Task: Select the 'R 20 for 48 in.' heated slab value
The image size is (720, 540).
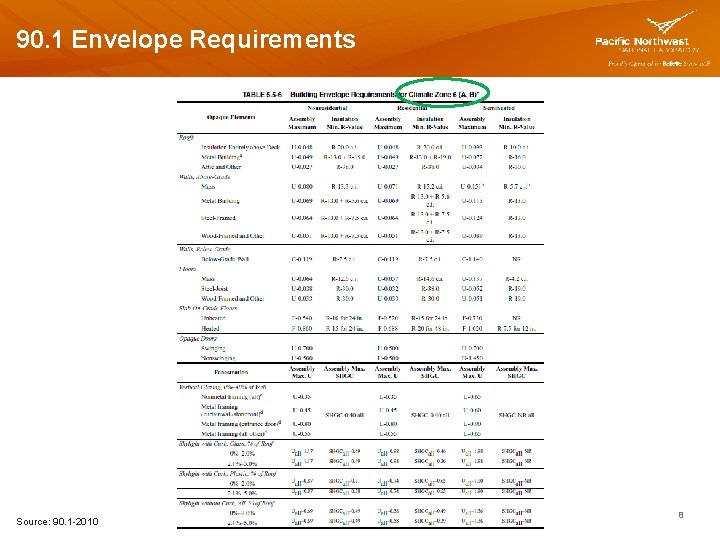Action: click(x=430, y=329)
